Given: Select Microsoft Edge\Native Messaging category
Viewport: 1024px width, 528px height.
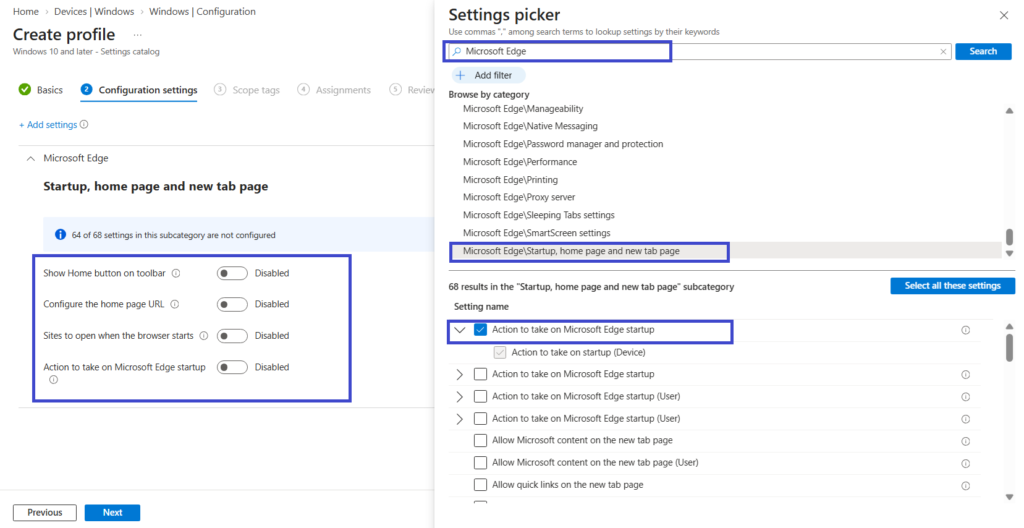Looking at the screenshot, I should pyautogui.click(x=530, y=126).
